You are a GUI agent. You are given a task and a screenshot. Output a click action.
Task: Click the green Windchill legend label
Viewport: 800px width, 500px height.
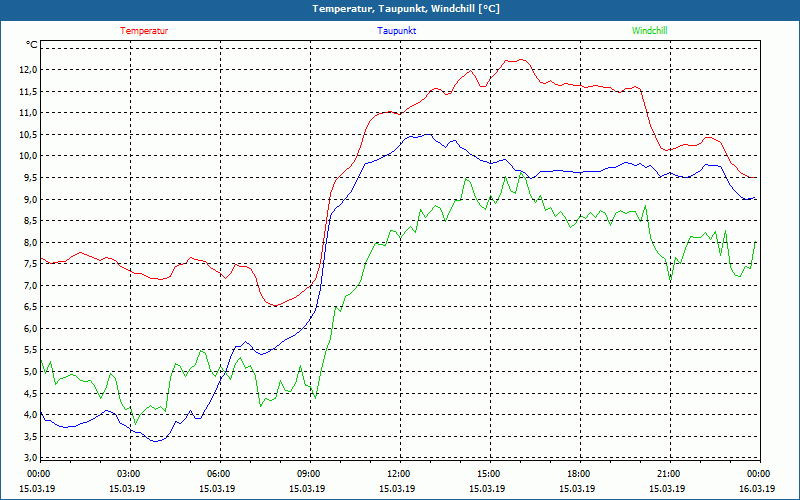point(649,31)
